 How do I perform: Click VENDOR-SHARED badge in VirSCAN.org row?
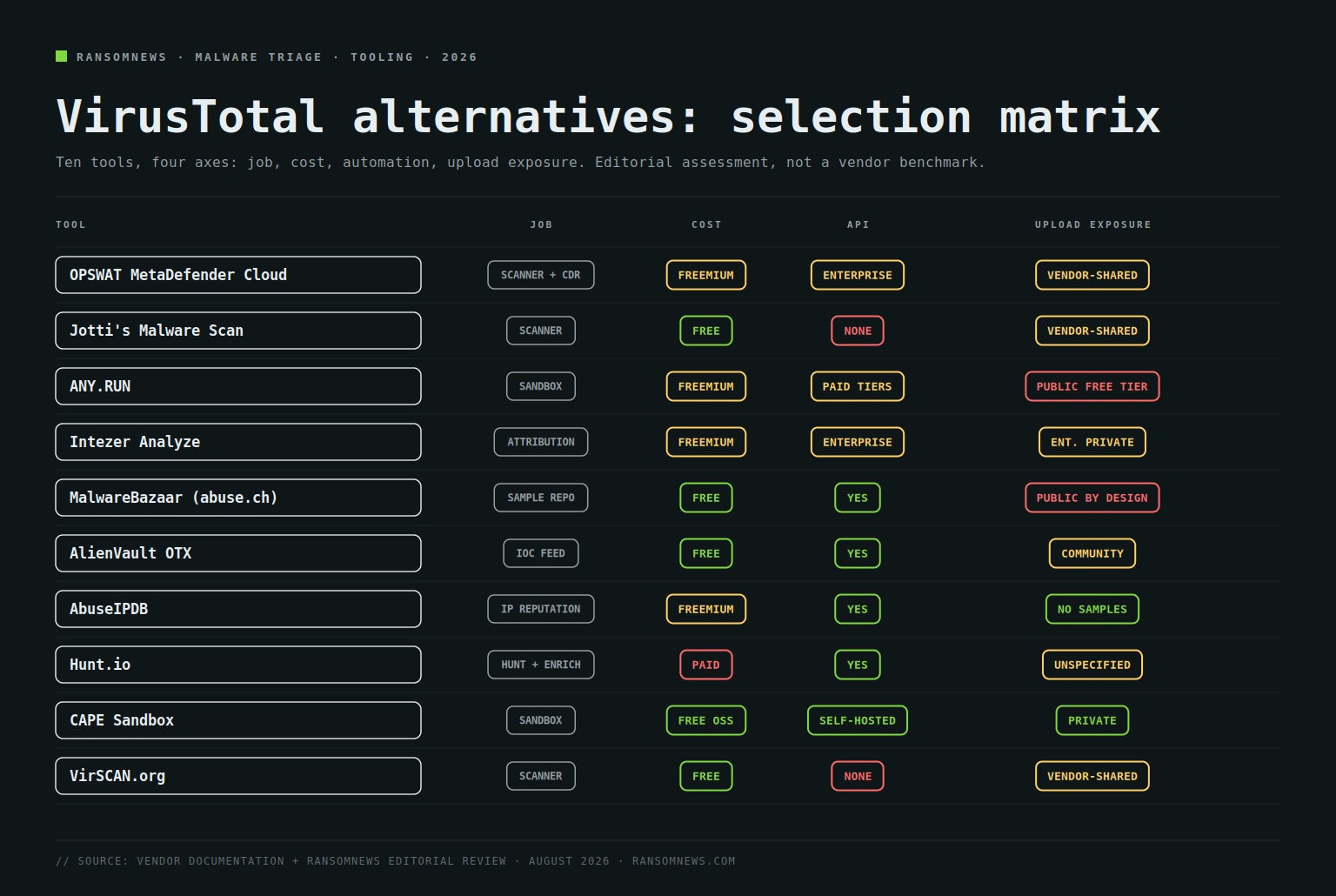[1092, 776]
